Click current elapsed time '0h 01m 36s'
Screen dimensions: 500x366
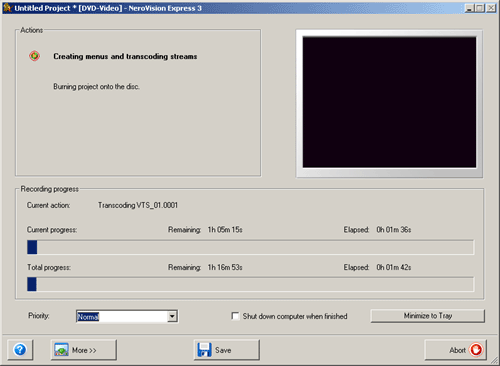pos(394,230)
